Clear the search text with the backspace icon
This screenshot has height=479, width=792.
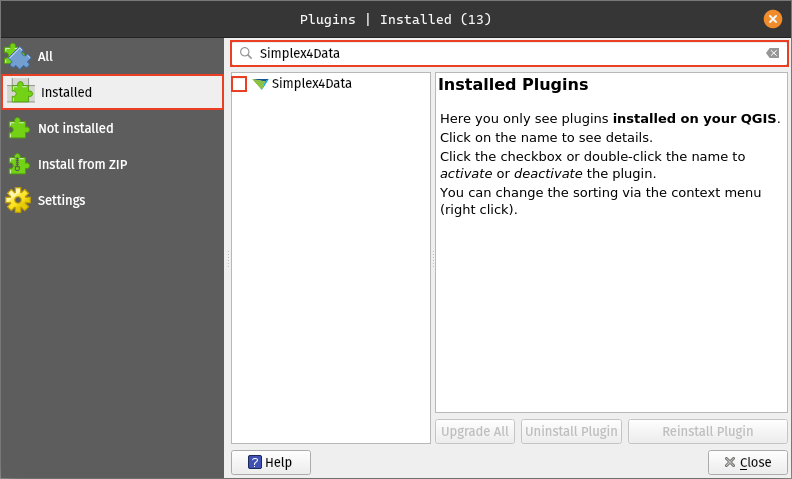point(772,53)
